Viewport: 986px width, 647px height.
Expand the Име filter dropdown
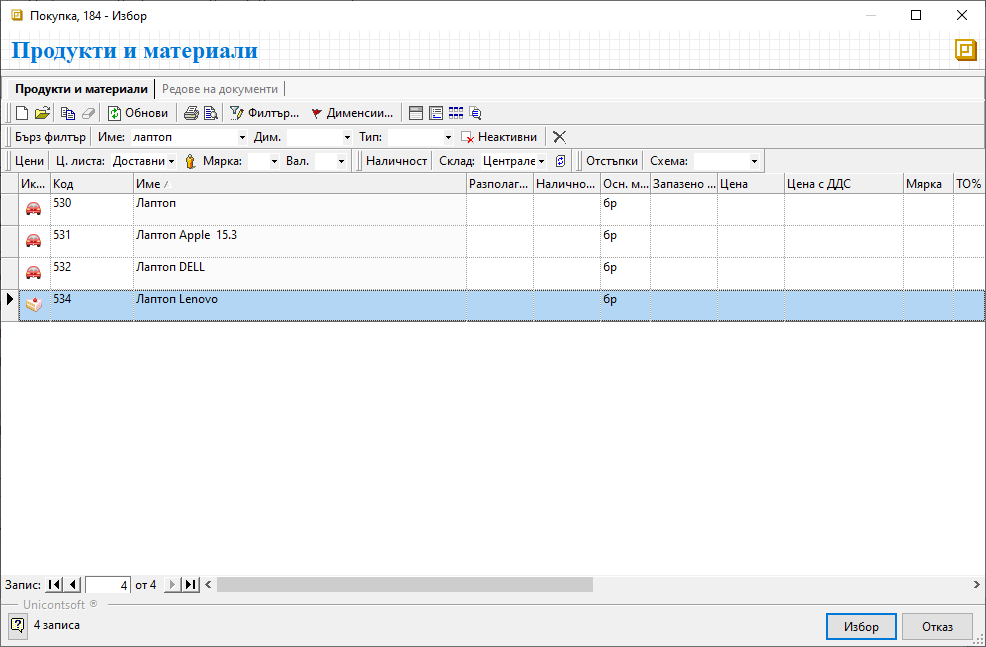coord(242,137)
